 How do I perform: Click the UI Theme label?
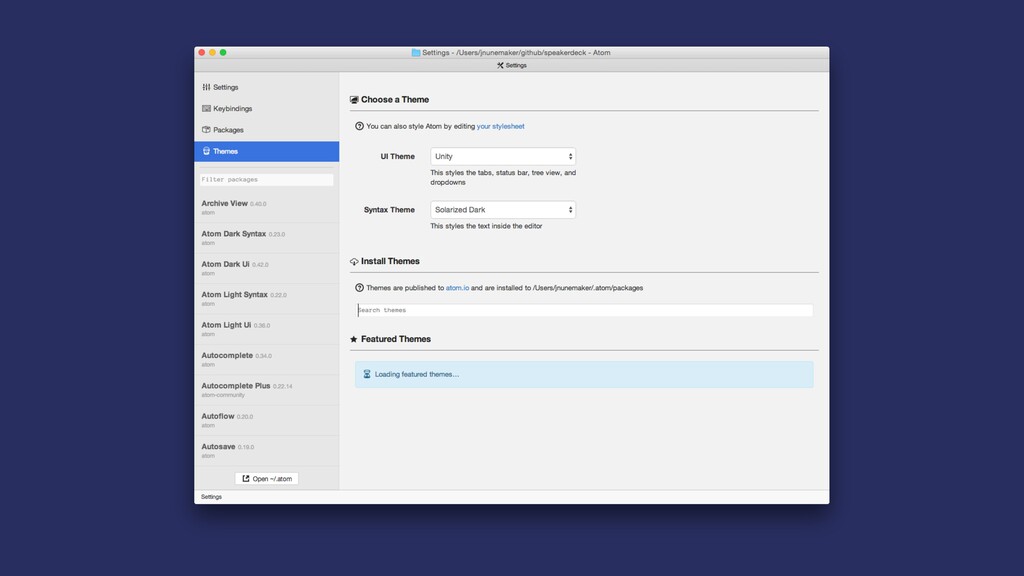click(398, 156)
